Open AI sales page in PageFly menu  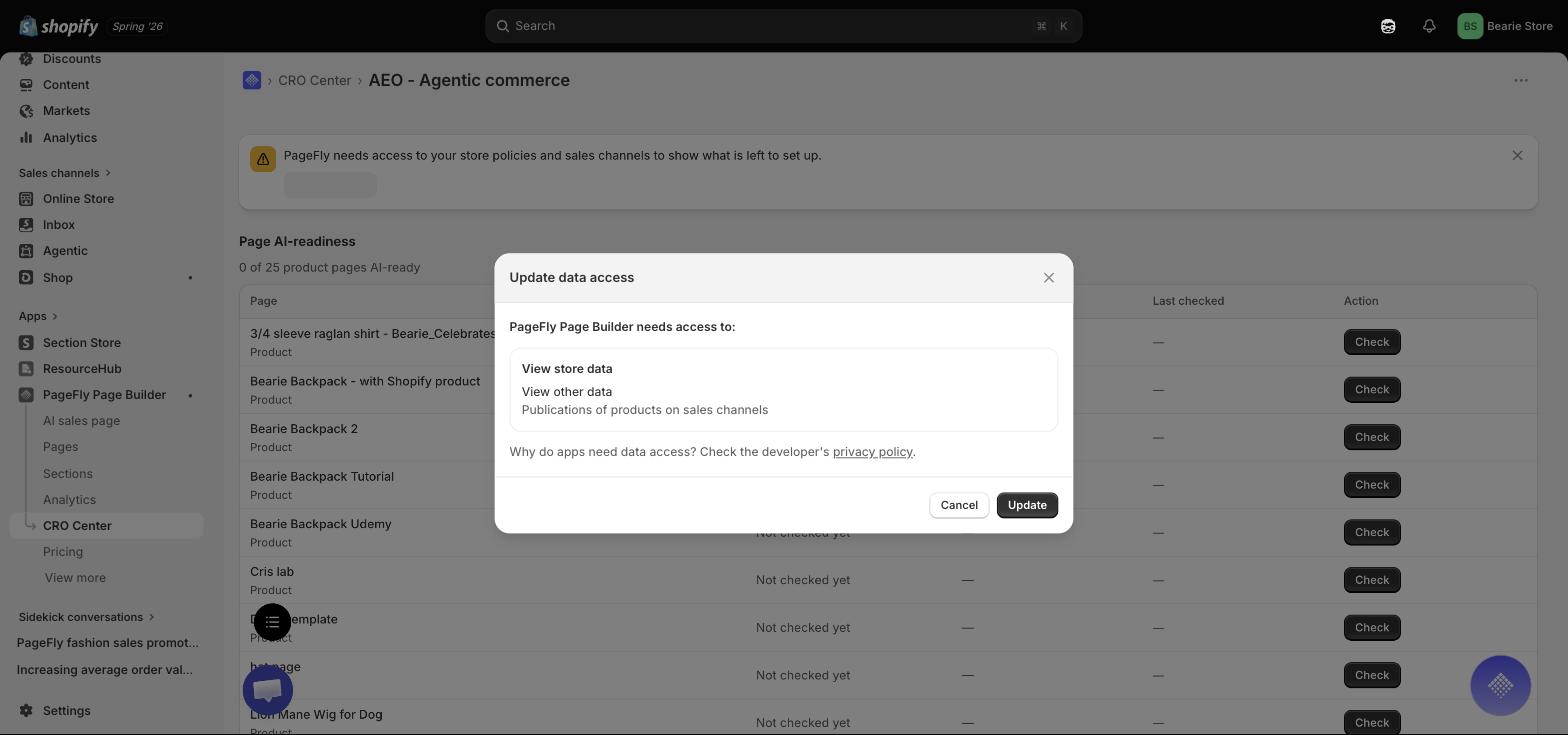pos(81,421)
